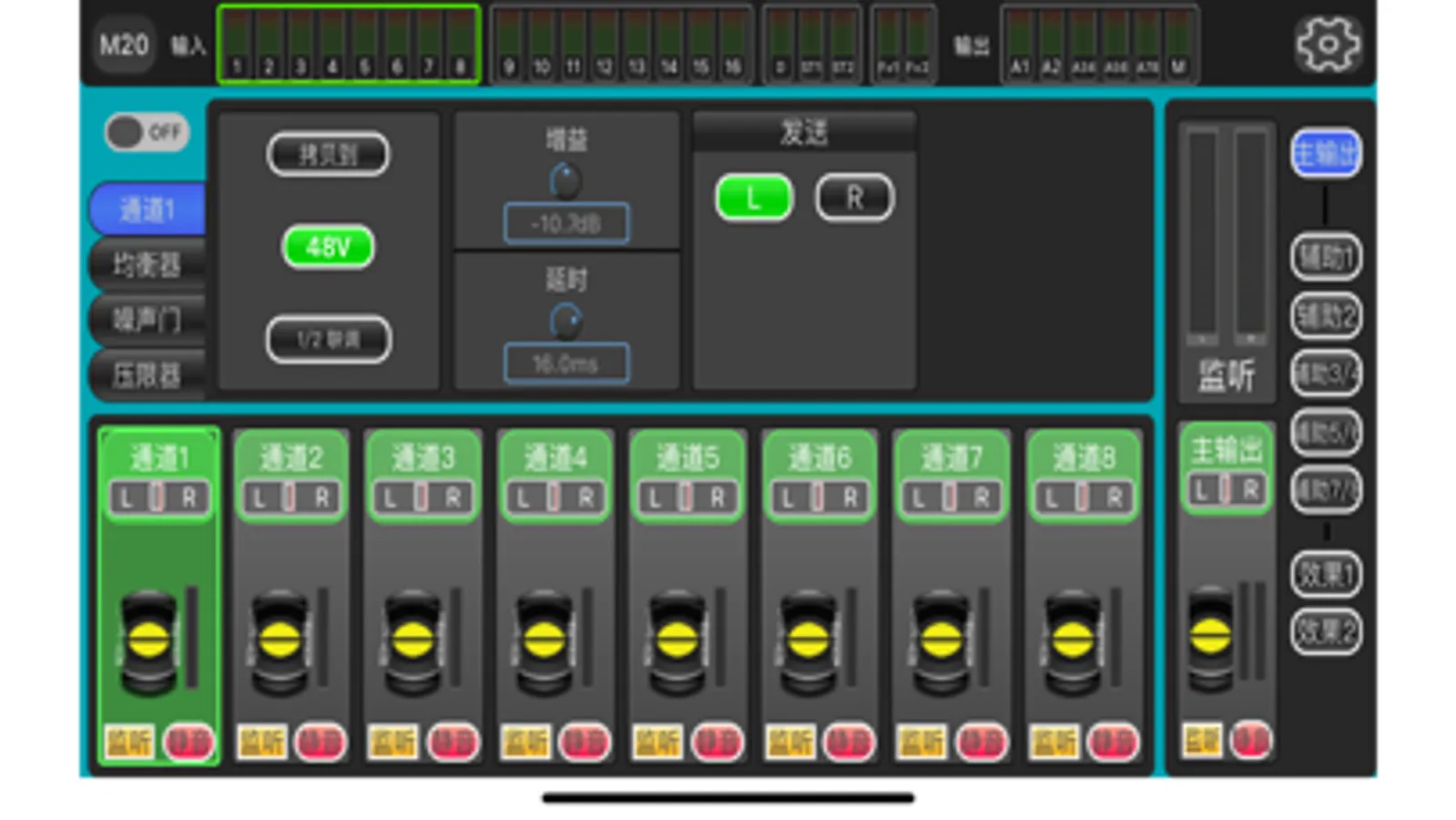
Task: Select the 辅助1 bus button
Action: 1326,257
